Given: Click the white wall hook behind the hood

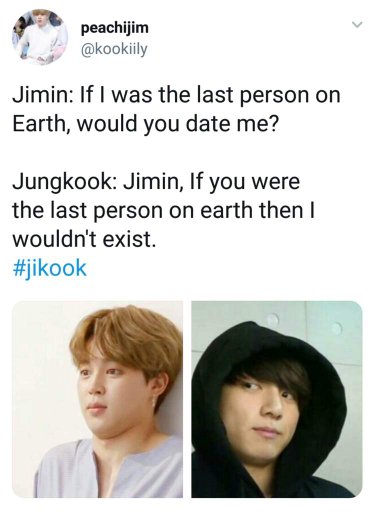Looking at the screenshot, I should (x=273, y=319).
